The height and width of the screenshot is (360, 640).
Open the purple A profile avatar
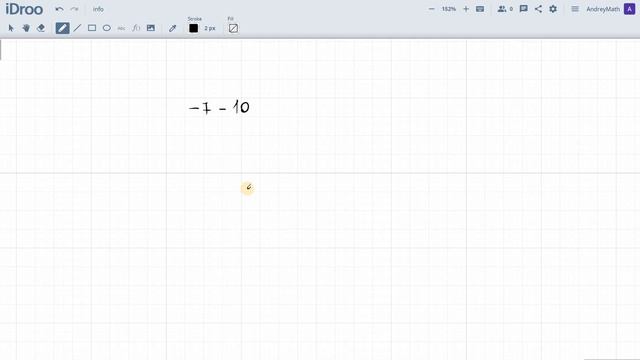click(629, 9)
